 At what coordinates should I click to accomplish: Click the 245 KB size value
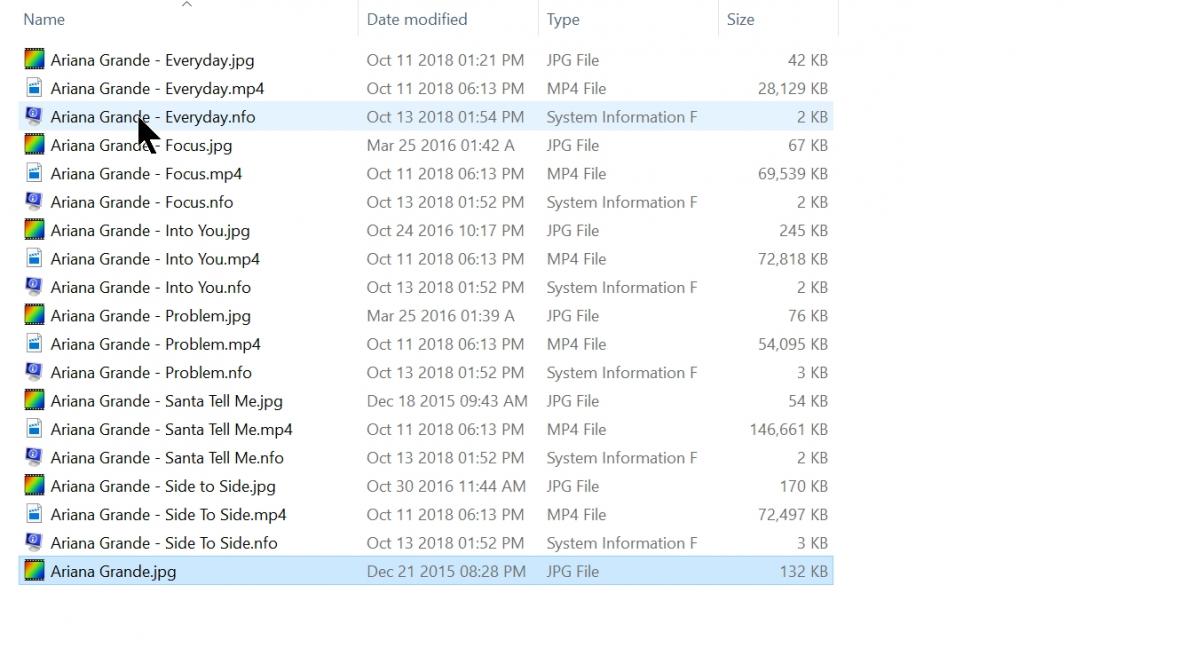[x=803, y=230]
